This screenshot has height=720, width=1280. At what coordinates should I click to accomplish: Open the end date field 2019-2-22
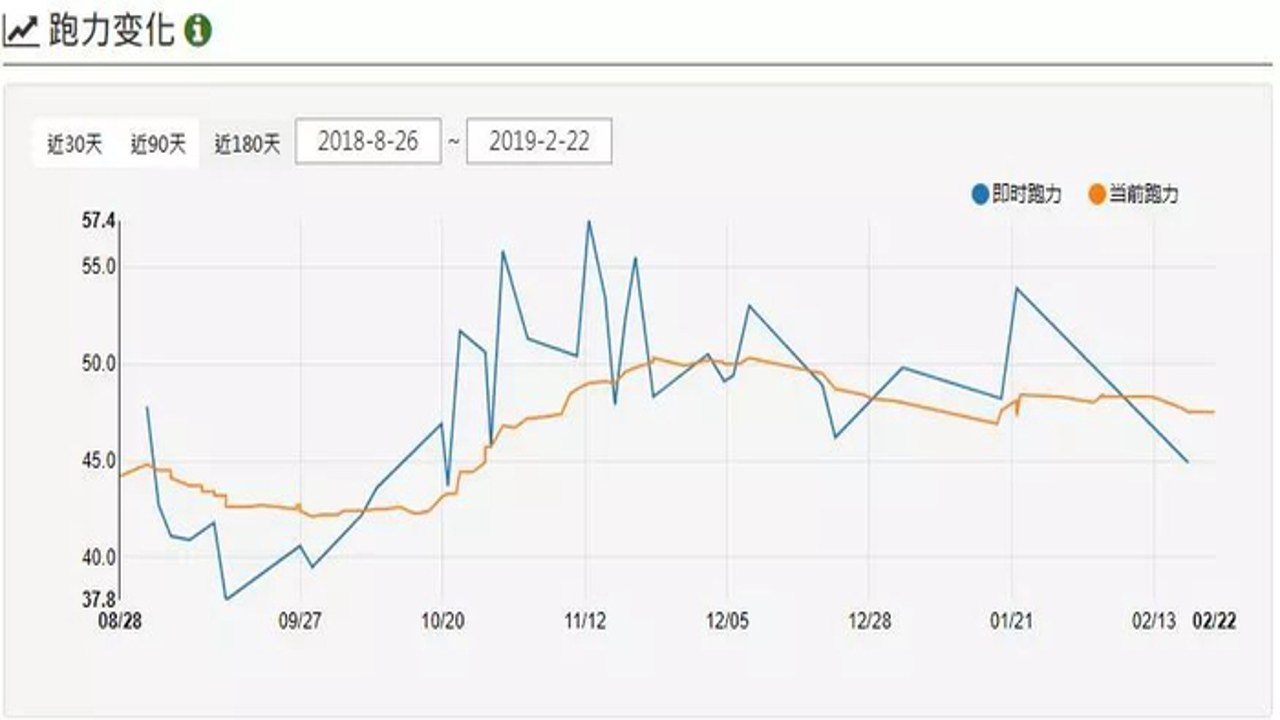pos(539,142)
